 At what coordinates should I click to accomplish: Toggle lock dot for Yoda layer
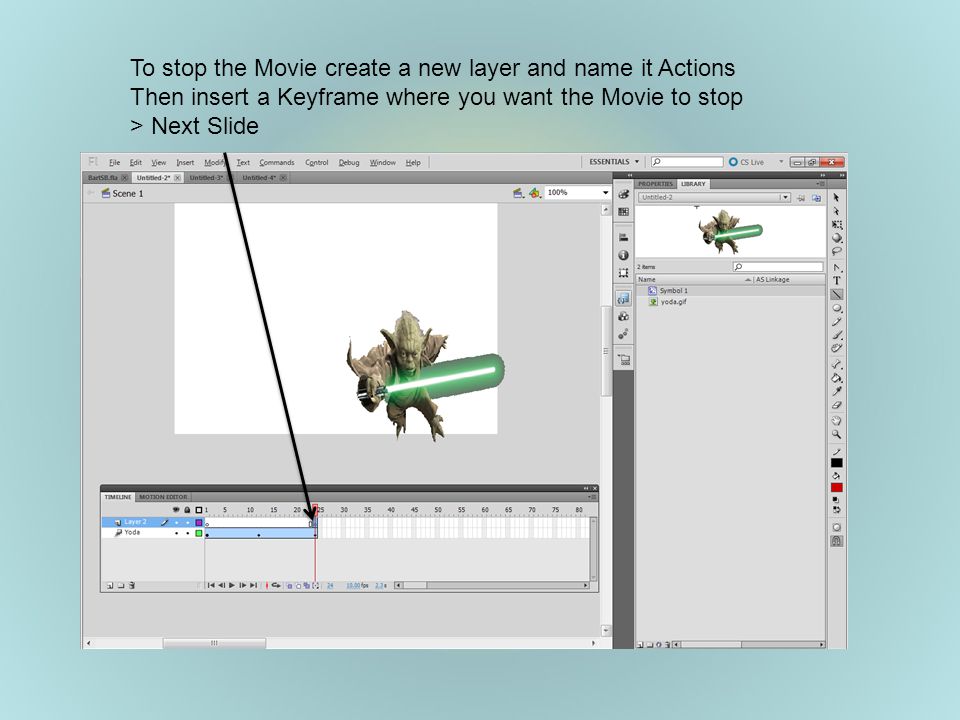[x=187, y=533]
